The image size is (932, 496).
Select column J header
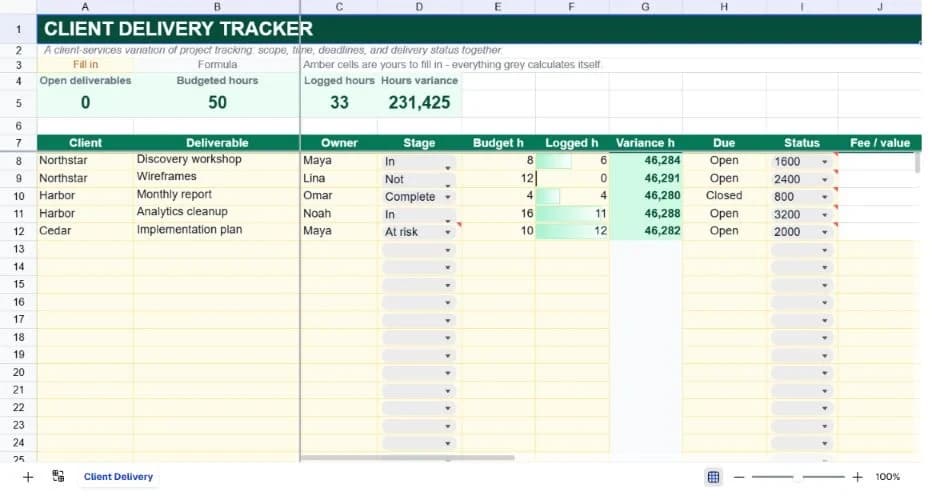[x=880, y=7]
